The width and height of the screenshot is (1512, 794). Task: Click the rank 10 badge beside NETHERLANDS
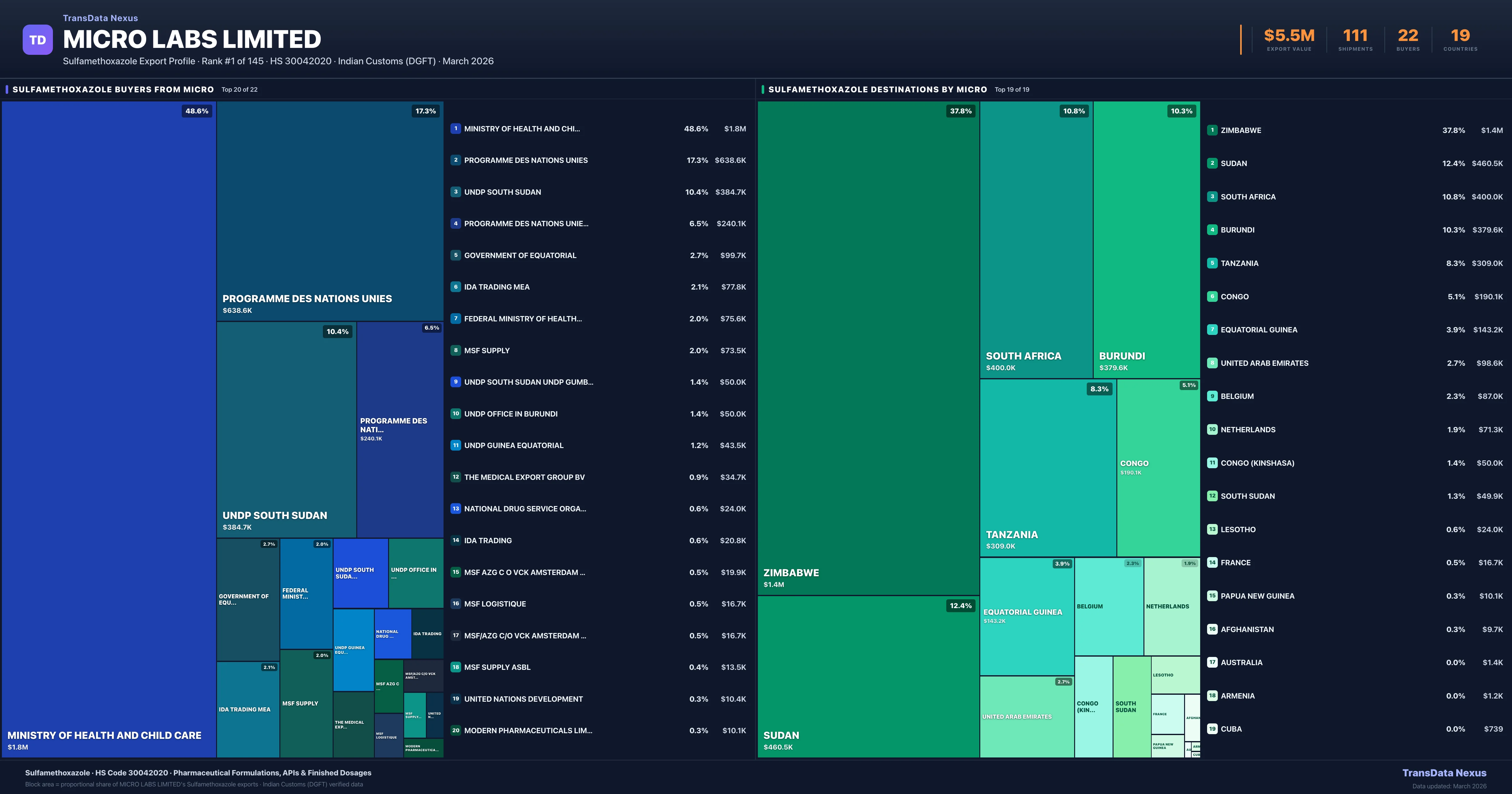[x=1213, y=429]
